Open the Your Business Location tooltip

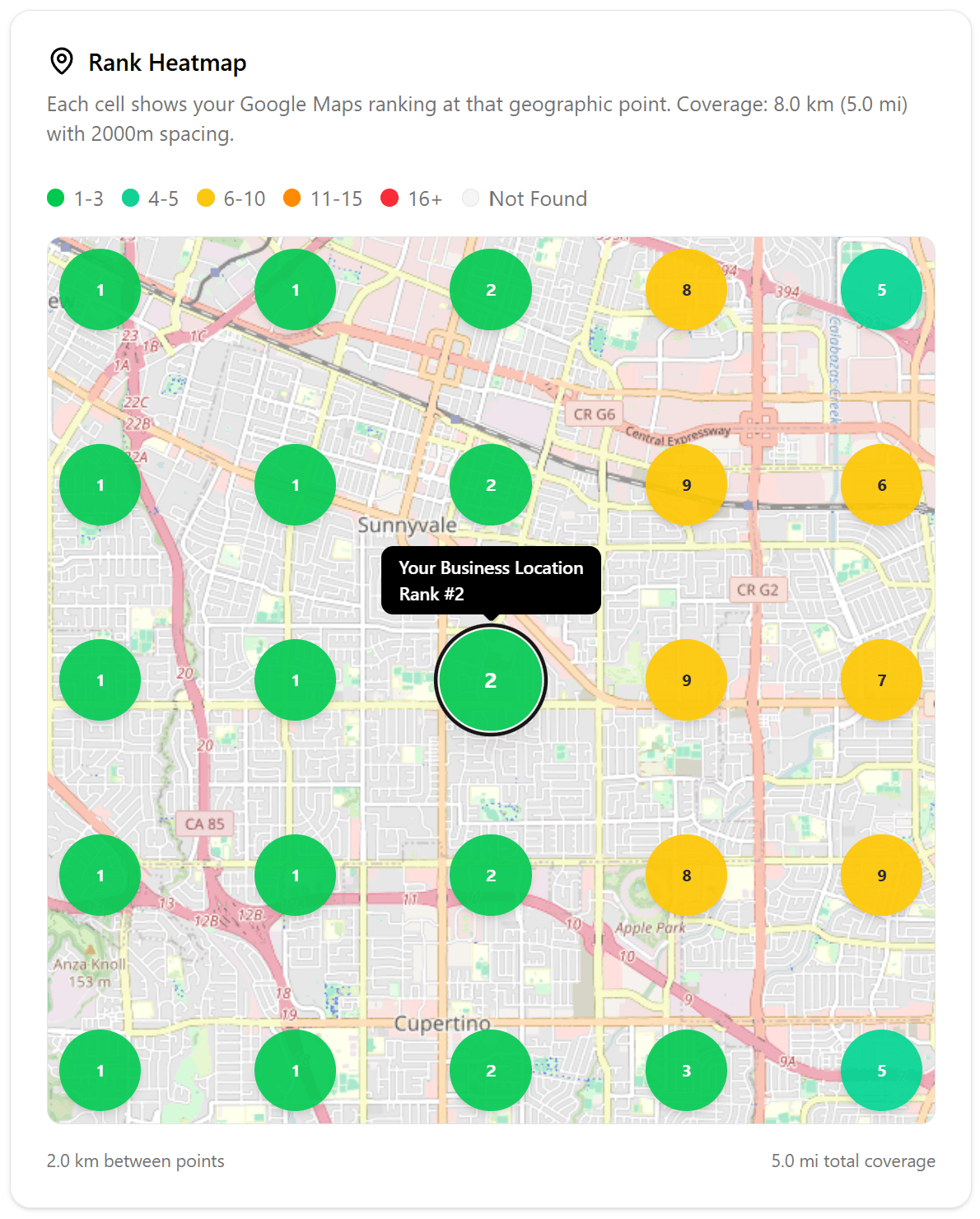[491, 580]
